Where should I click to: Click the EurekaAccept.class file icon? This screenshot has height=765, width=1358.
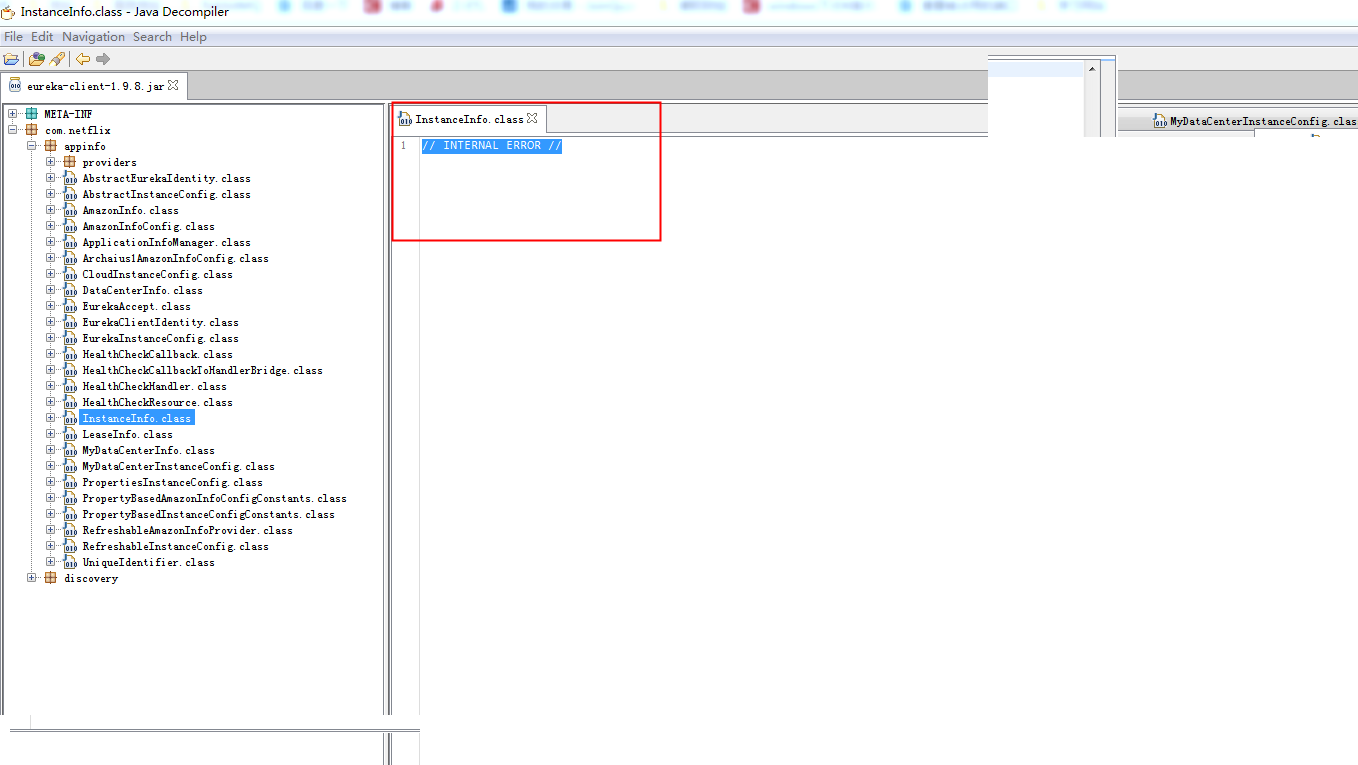tap(70, 306)
